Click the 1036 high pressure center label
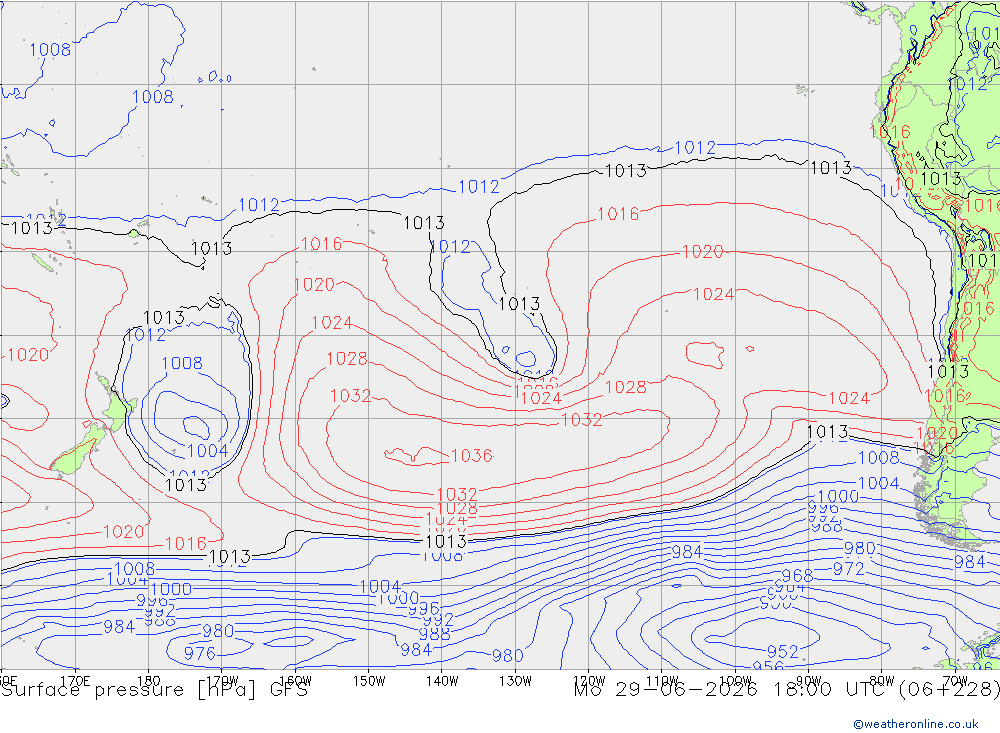This screenshot has width=1000, height=733. pos(471,455)
